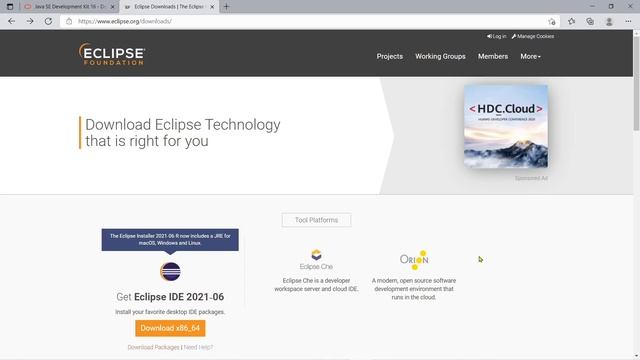The width and height of the screenshot is (640, 360).
Task: Go back to previous page
Action: point(11,21)
